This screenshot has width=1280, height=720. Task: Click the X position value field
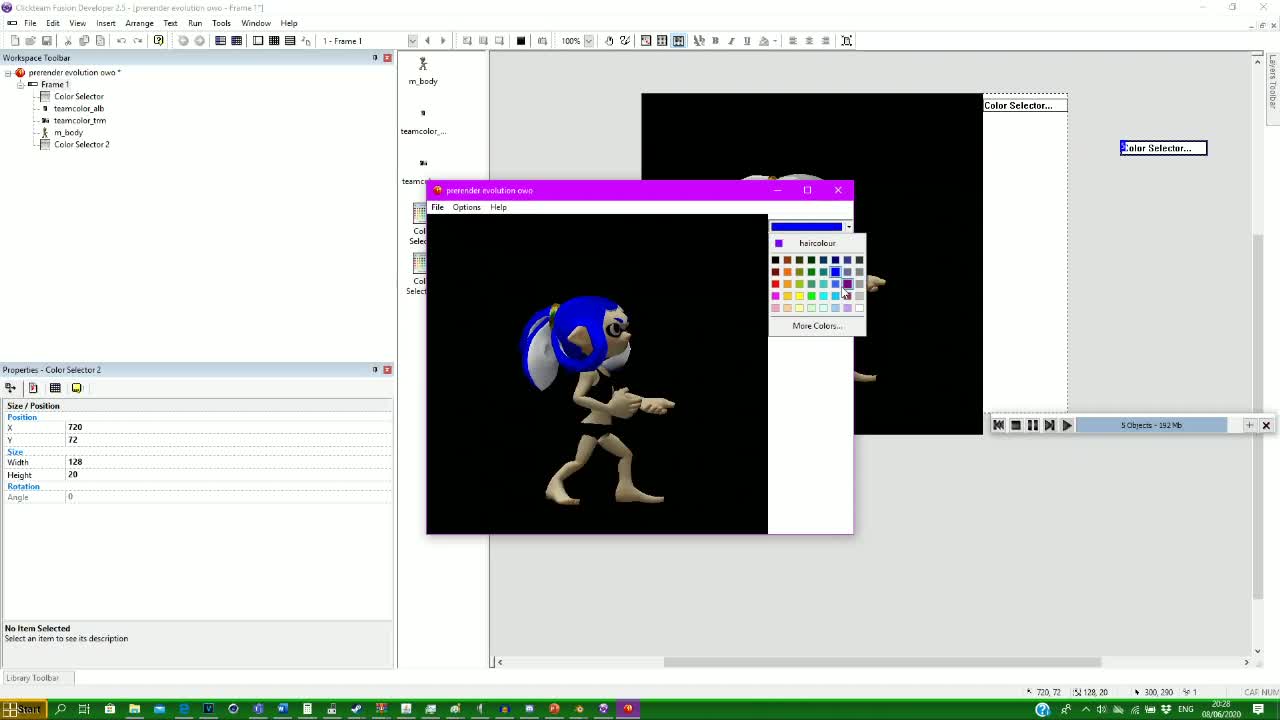pos(228,427)
